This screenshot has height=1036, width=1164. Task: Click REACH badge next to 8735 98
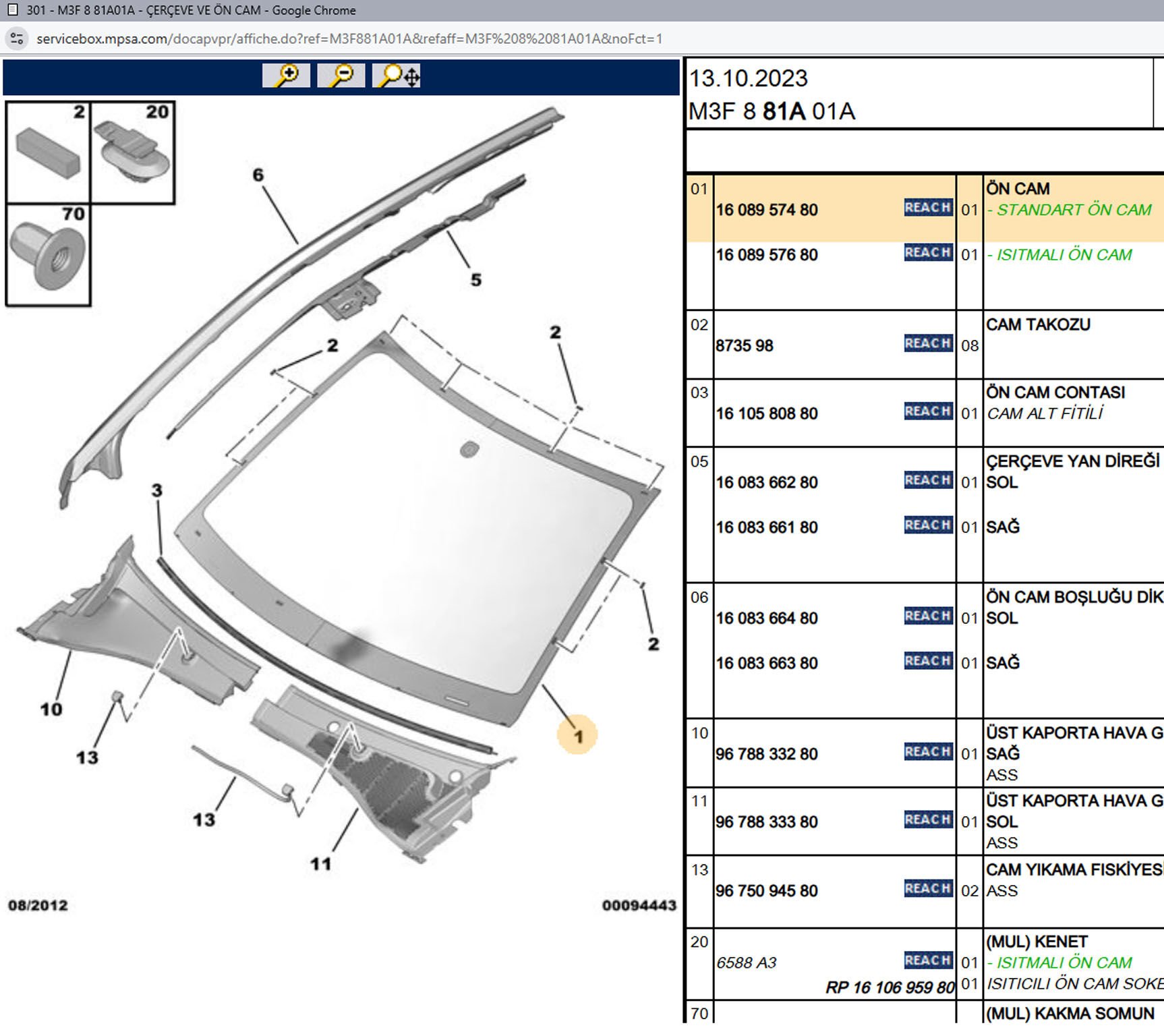(928, 343)
